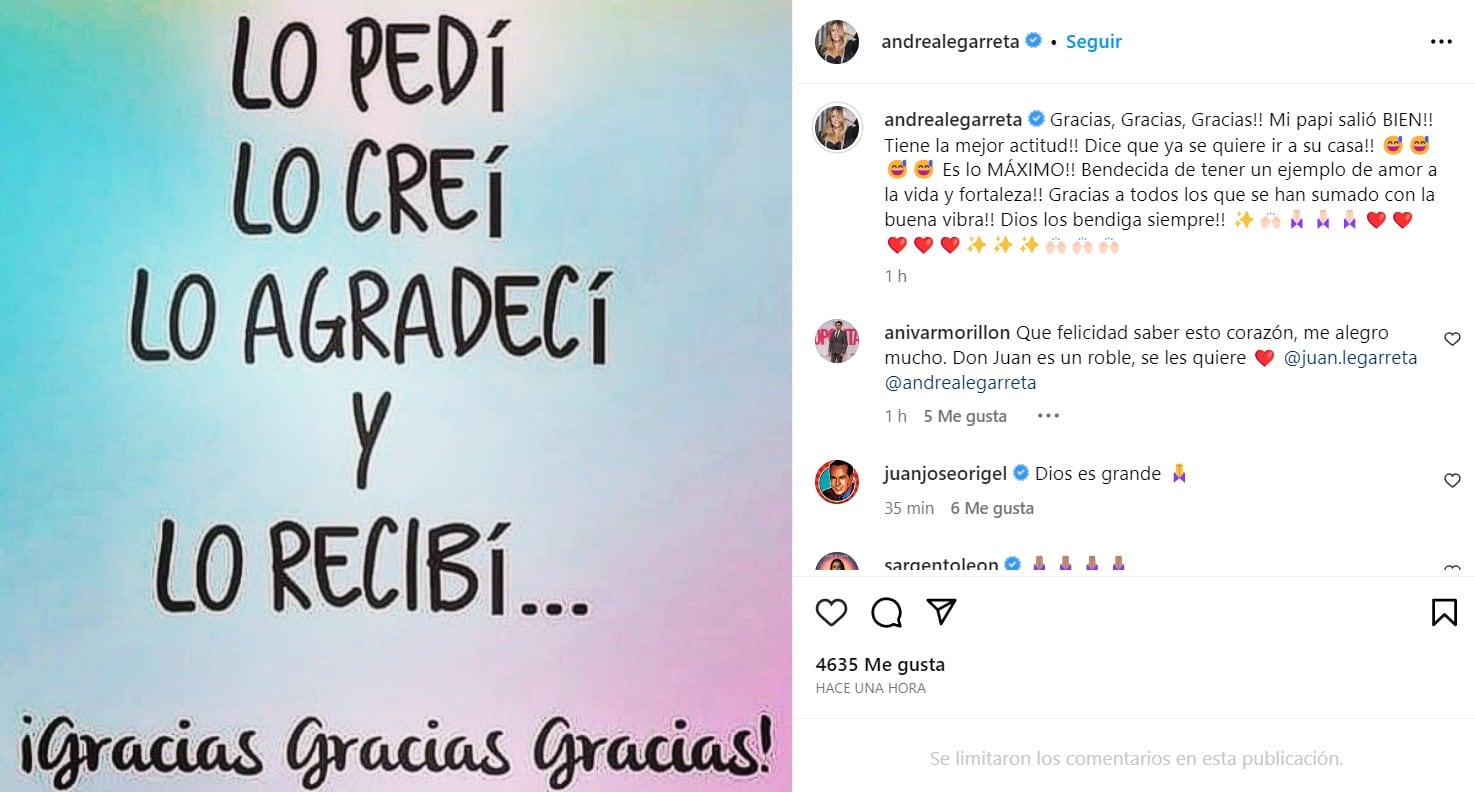Open anivarmorillon's profile picture
The image size is (1475, 792).
[837, 341]
